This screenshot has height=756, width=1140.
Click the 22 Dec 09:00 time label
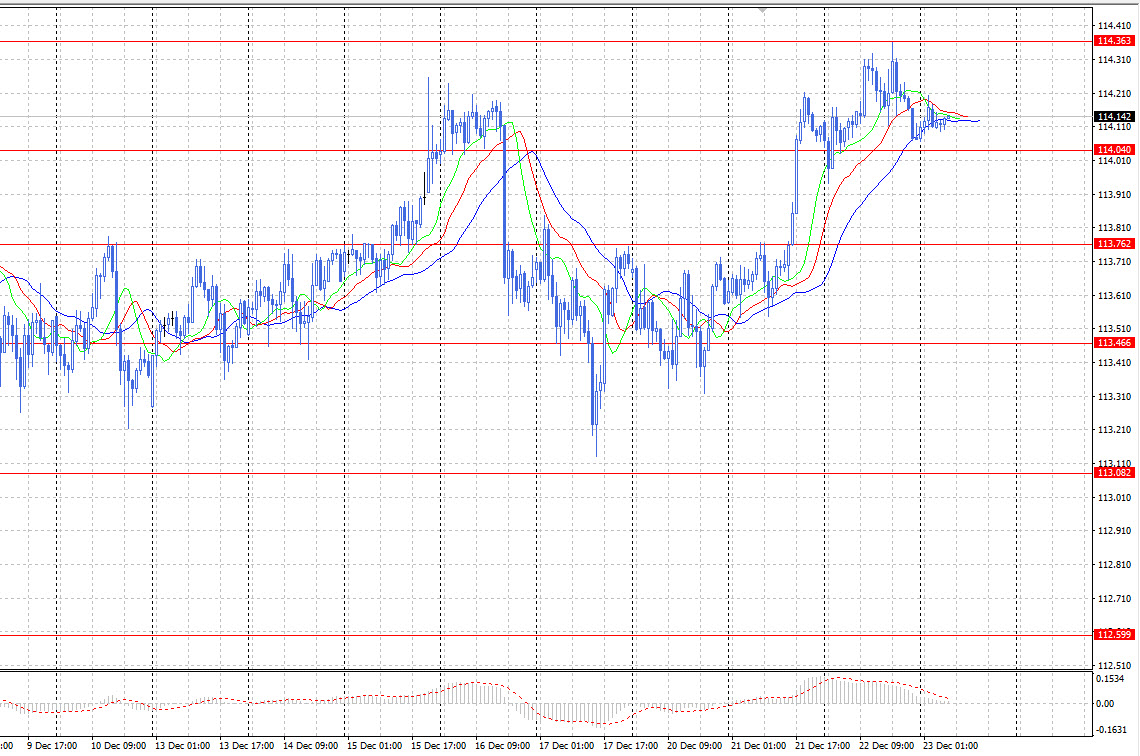(886, 746)
